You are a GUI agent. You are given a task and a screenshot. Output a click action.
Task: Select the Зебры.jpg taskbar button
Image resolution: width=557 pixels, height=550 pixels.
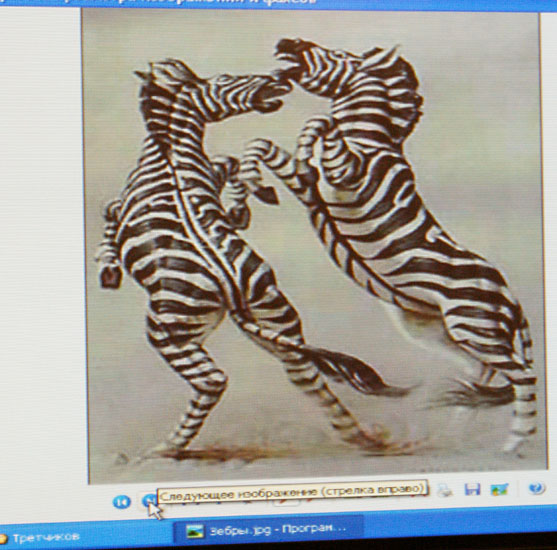point(268,529)
